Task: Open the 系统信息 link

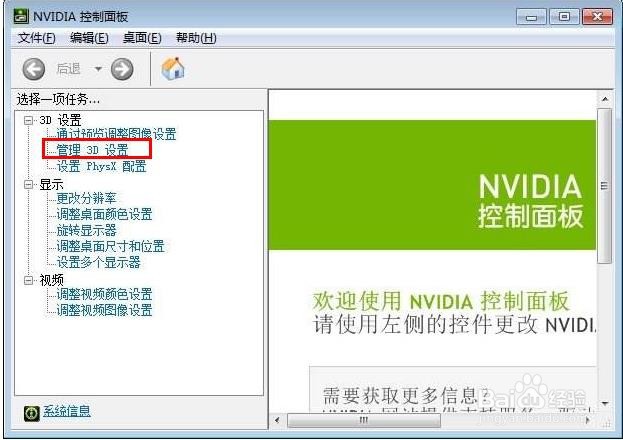Action: coord(67,411)
